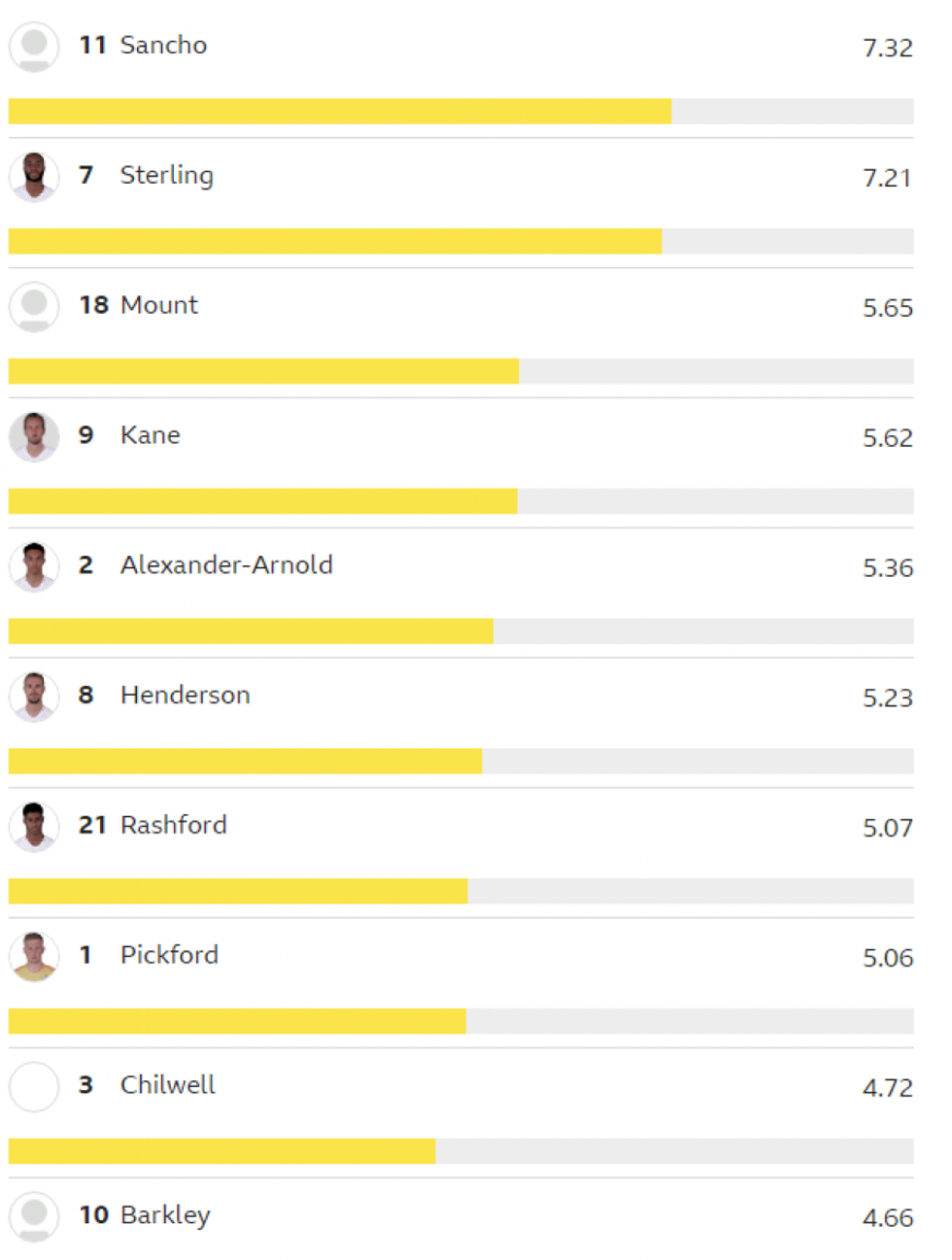Click Barkley's 4.66 rating score
This screenshot has width=952, height=1260.
point(887,1218)
